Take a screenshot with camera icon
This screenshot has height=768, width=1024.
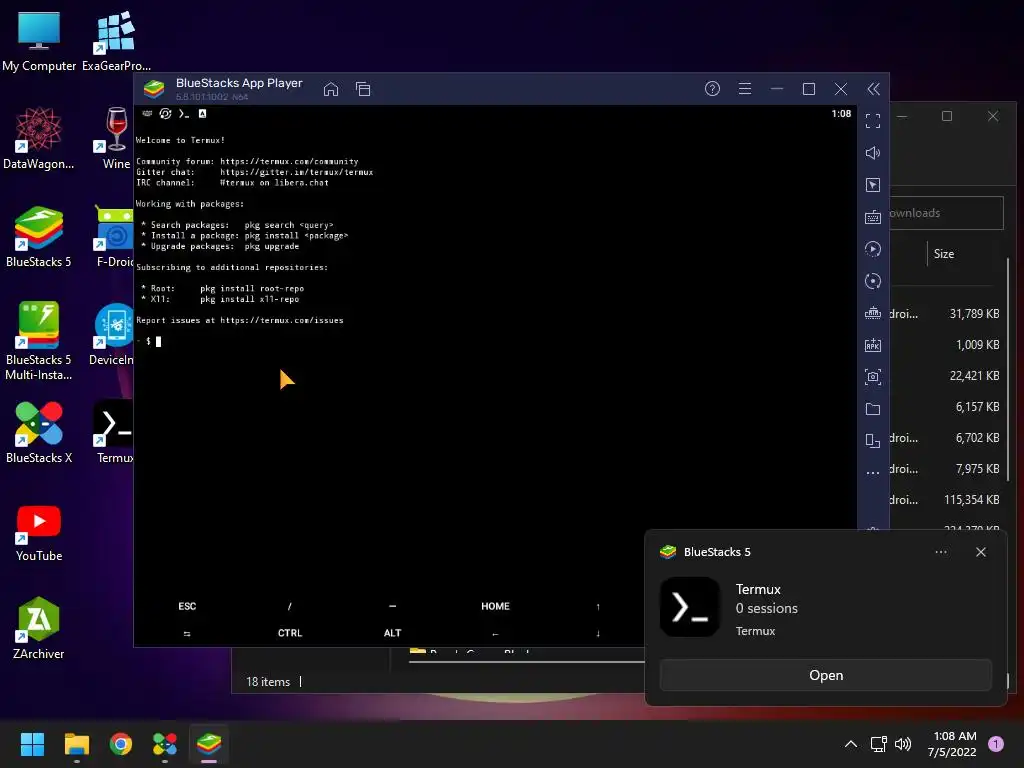pyautogui.click(x=873, y=377)
